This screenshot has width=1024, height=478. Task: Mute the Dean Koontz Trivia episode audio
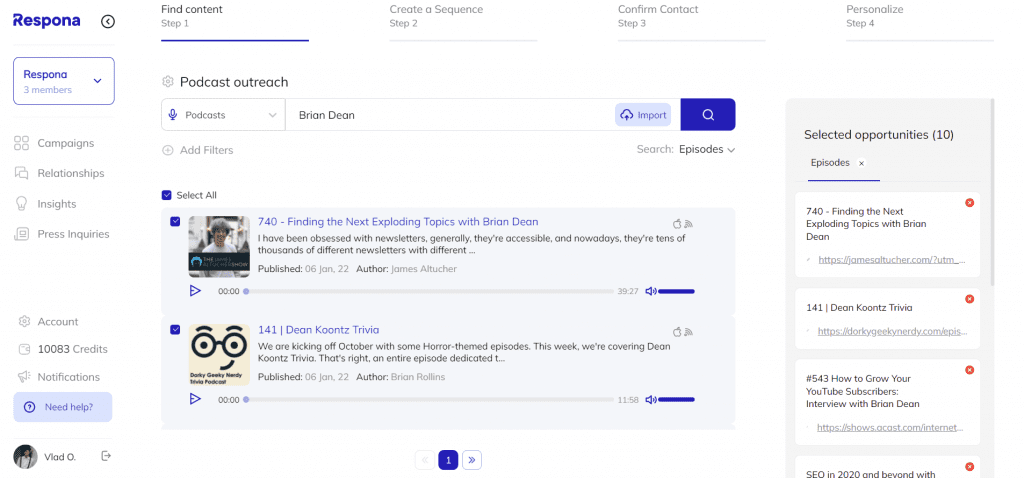650,400
